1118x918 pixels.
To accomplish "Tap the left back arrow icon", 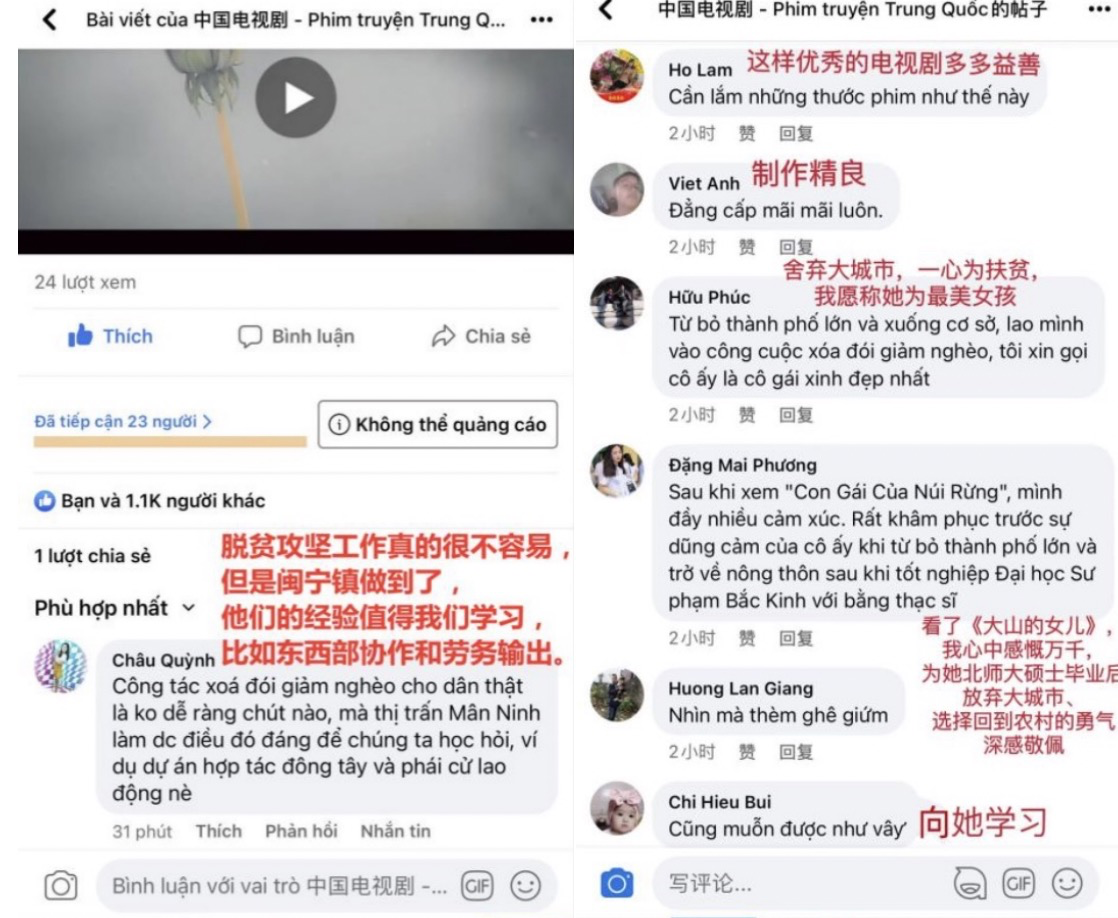I will (49, 19).
